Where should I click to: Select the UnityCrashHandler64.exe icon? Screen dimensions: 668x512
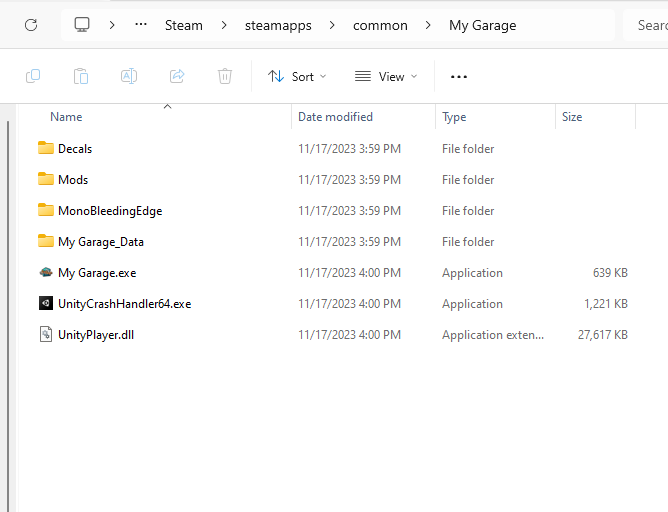point(46,303)
